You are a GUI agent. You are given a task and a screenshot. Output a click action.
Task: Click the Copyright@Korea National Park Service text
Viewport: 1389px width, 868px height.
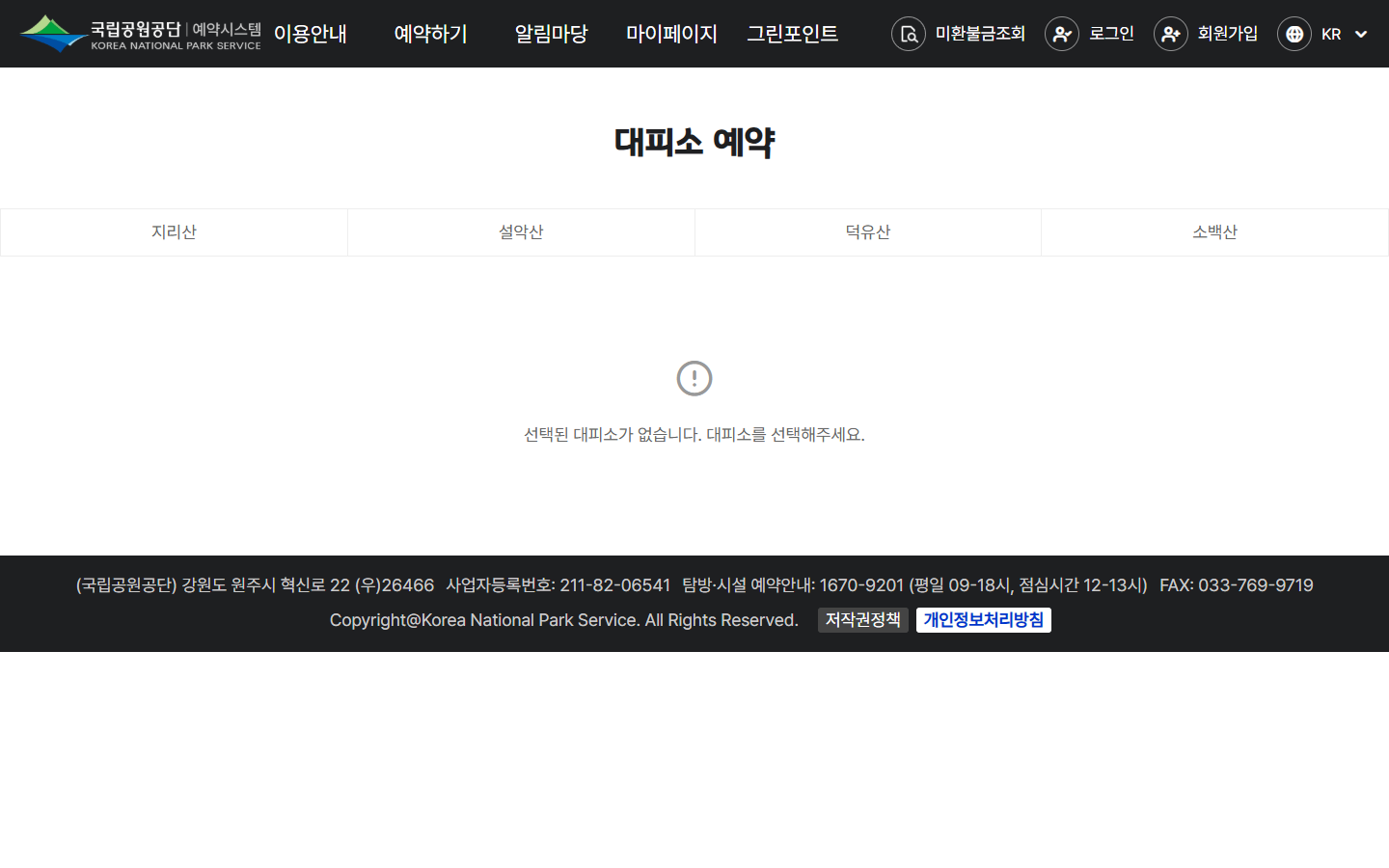tap(564, 620)
